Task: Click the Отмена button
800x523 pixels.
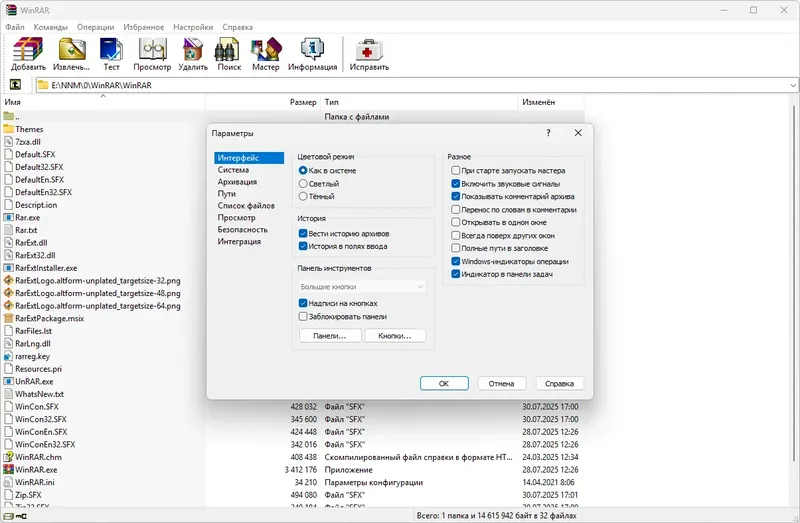Action: (x=502, y=383)
